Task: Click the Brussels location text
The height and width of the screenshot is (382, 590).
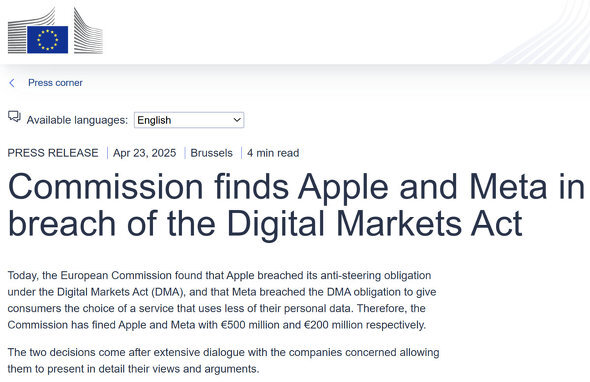Action: [211, 153]
